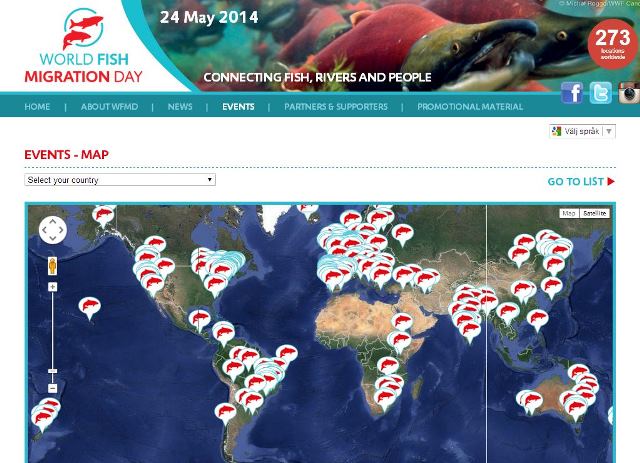Click the language selector dropdown arrow
The height and width of the screenshot is (463, 640).
point(609,131)
